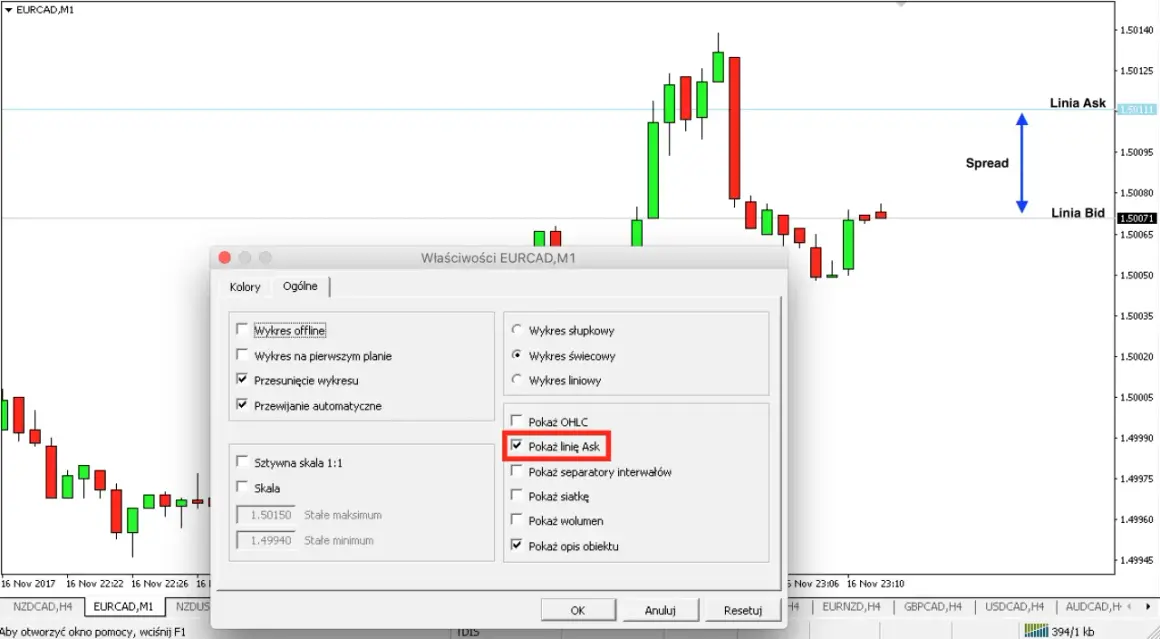Screen dimensions: 1160x639
Task: Open the GBPCAD,H4 chart tab
Action: tap(932, 606)
